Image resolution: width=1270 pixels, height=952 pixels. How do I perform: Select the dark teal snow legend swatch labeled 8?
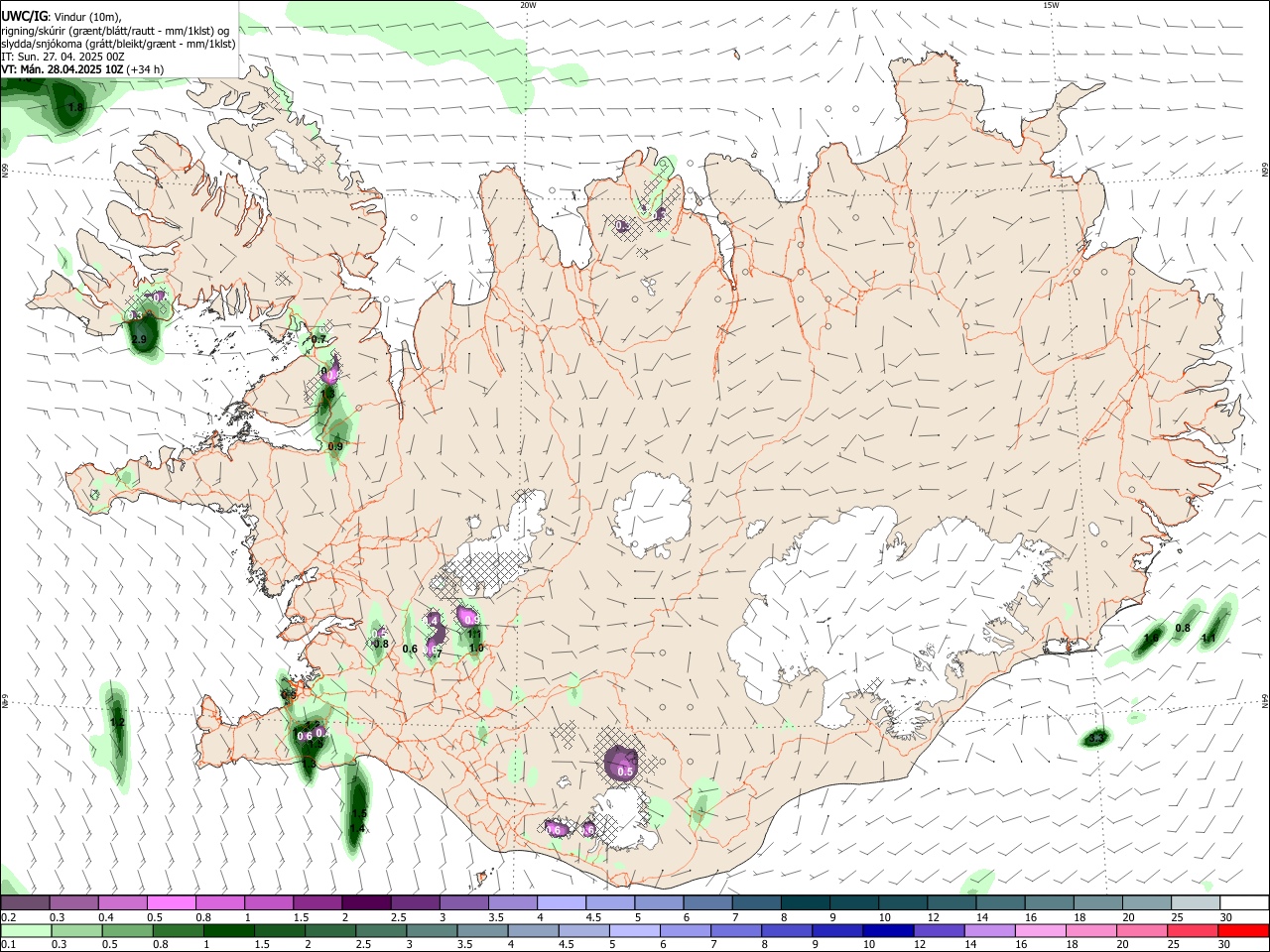pyautogui.click(x=804, y=902)
